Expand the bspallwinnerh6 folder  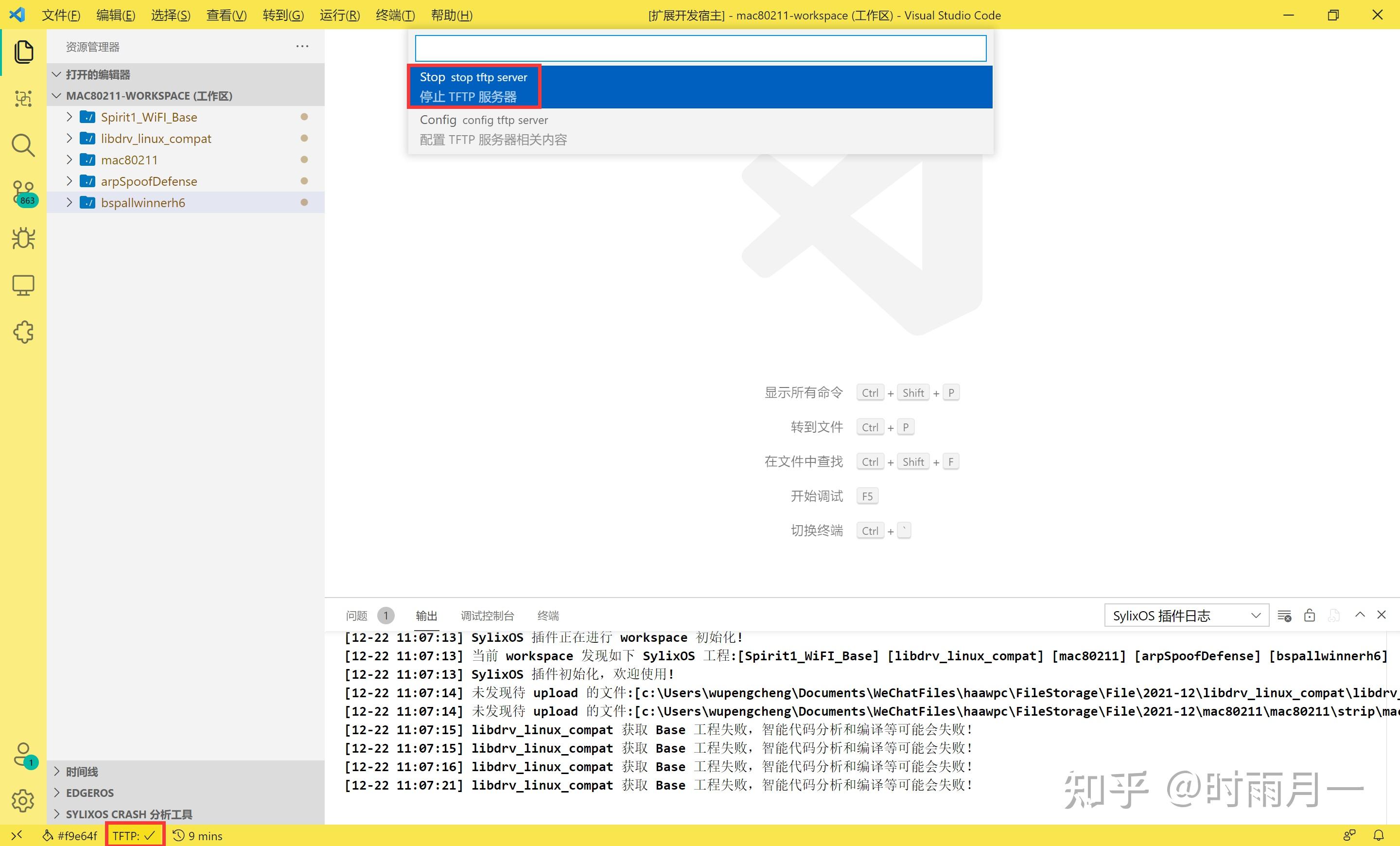[70, 202]
